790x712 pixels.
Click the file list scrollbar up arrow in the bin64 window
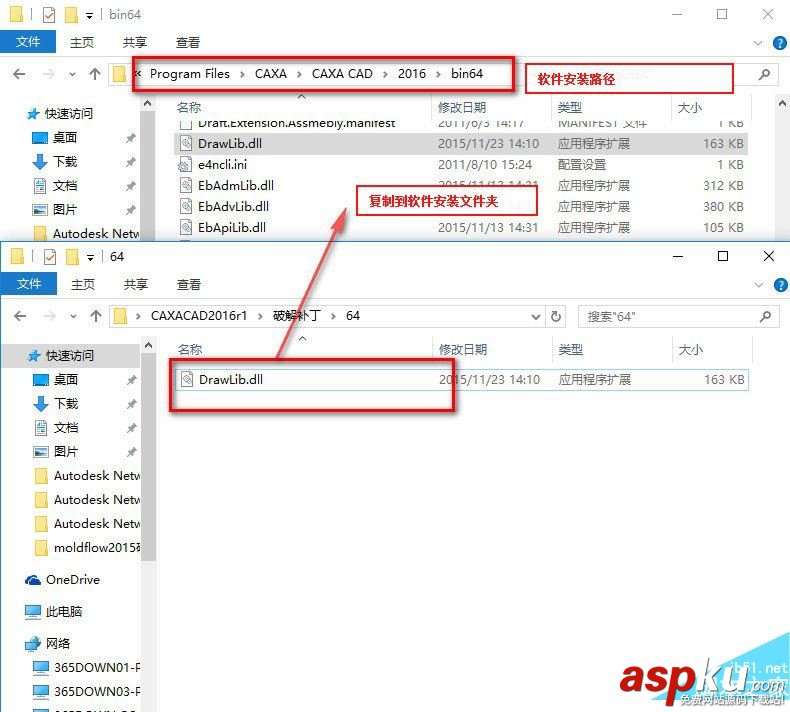point(782,104)
